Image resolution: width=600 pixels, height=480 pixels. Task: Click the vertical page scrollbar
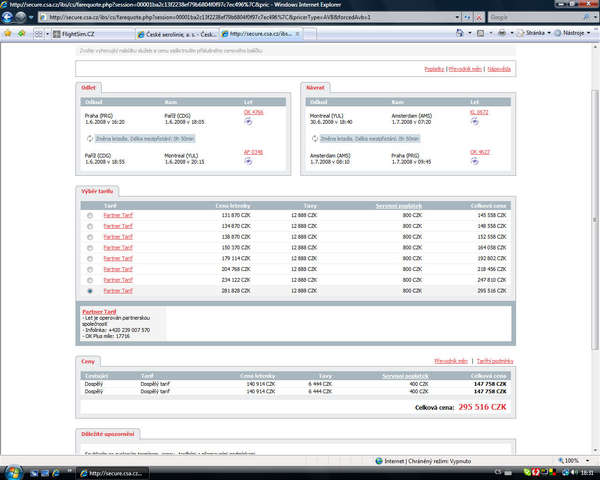pyautogui.click(x=594, y=250)
